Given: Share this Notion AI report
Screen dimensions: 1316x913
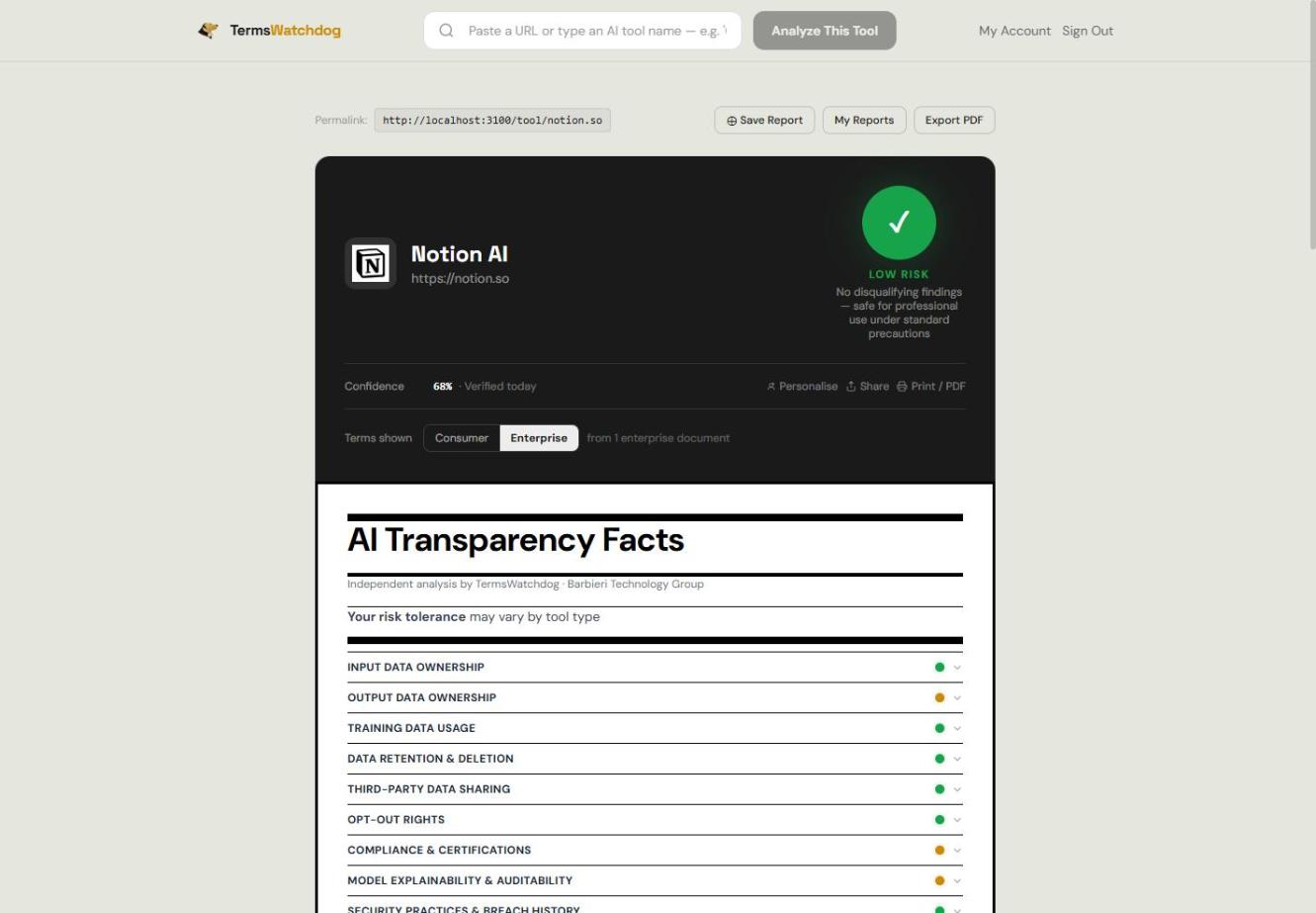Looking at the screenshot, I should click(867, 386).
